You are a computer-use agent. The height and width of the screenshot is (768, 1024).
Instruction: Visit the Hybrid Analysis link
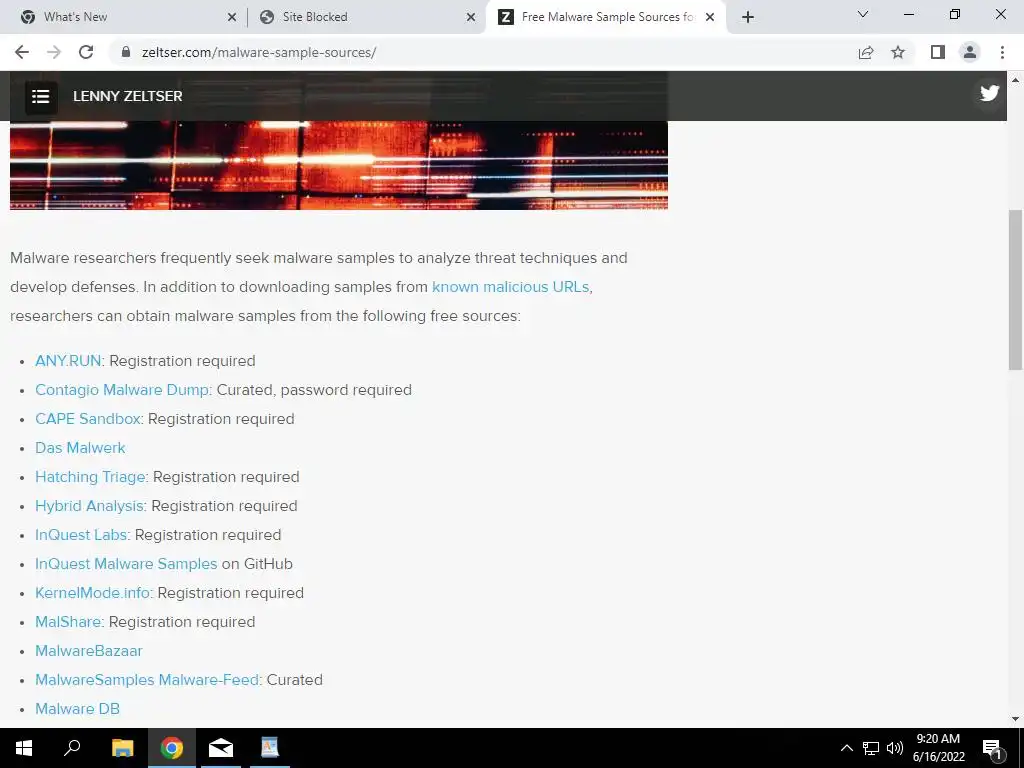[89, 505]
